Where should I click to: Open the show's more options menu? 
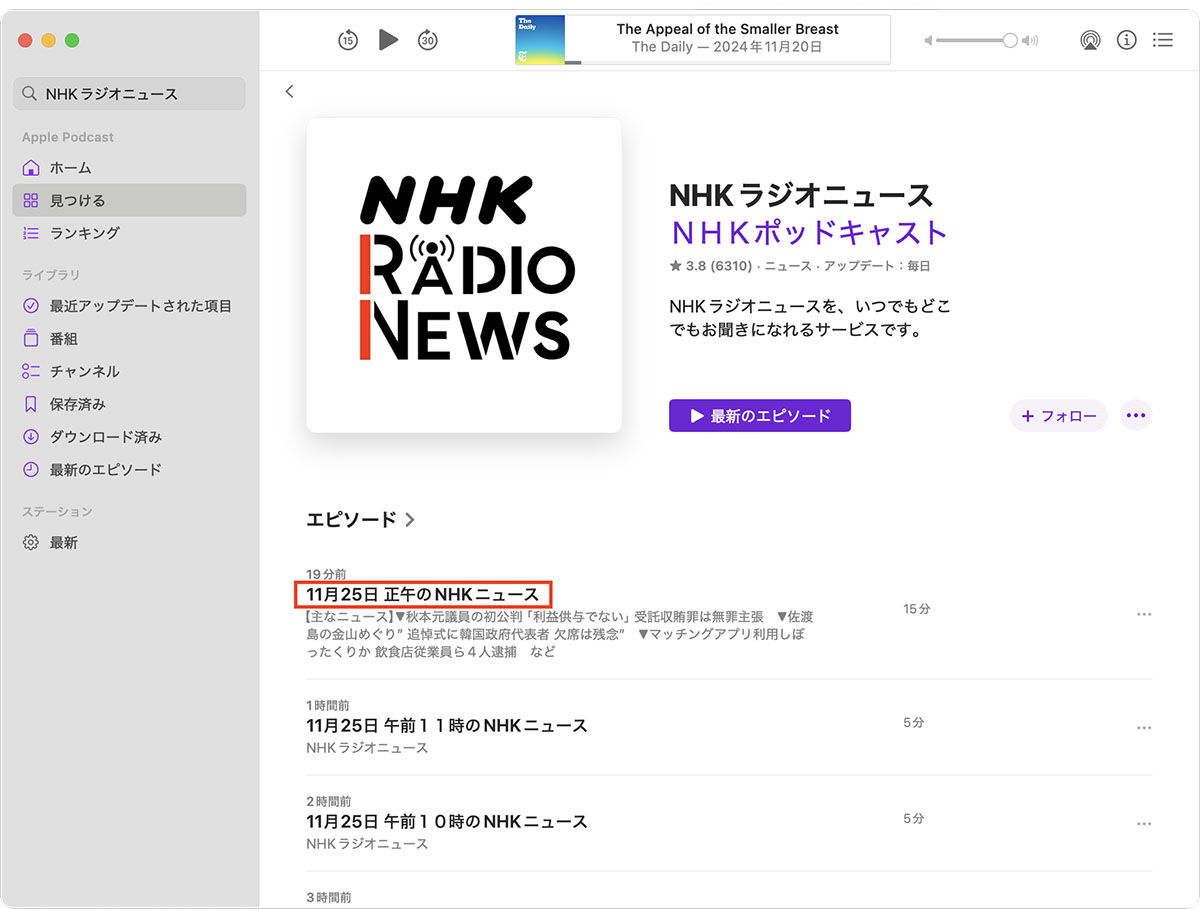[1136, 416]
